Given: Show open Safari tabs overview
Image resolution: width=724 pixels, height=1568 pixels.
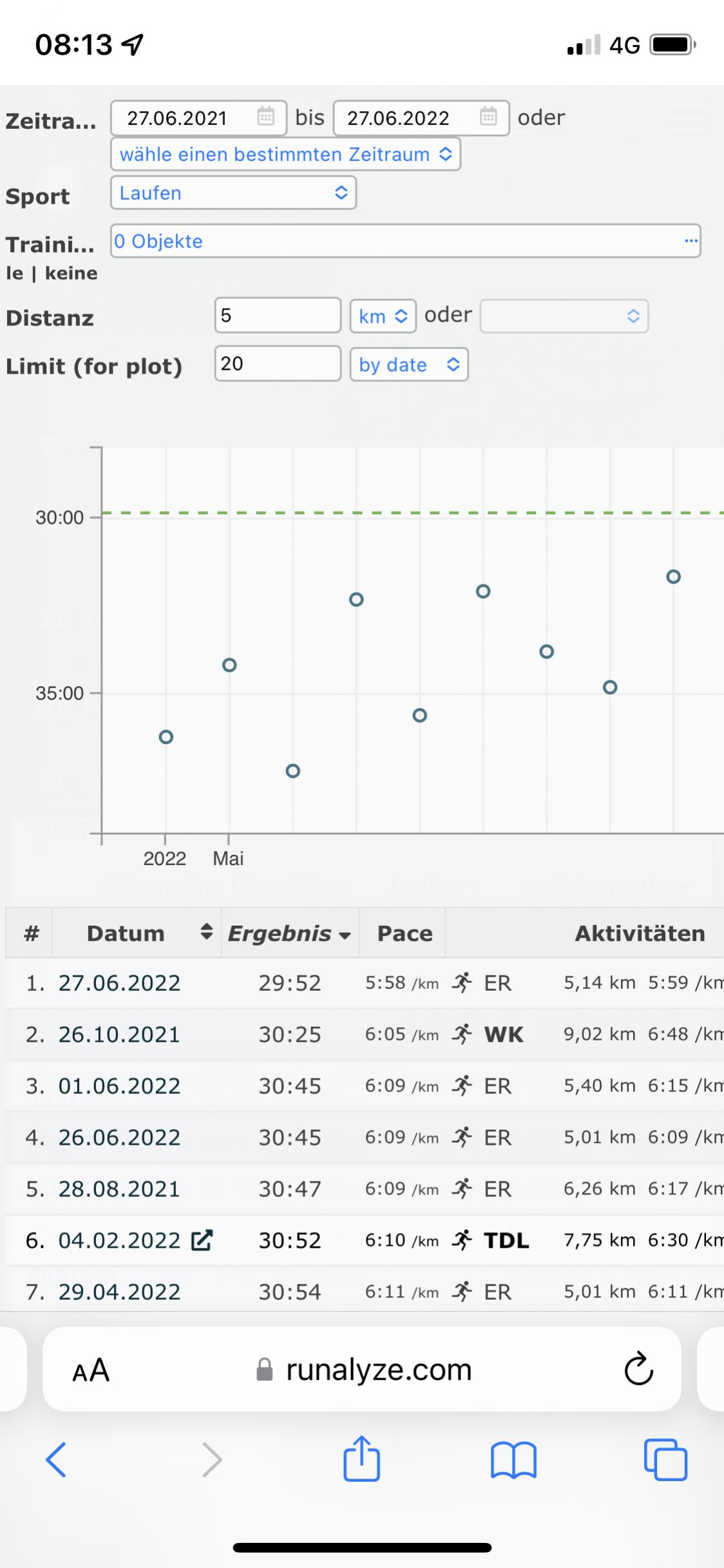Looking at the screenshot, I should coord(665,1459).
